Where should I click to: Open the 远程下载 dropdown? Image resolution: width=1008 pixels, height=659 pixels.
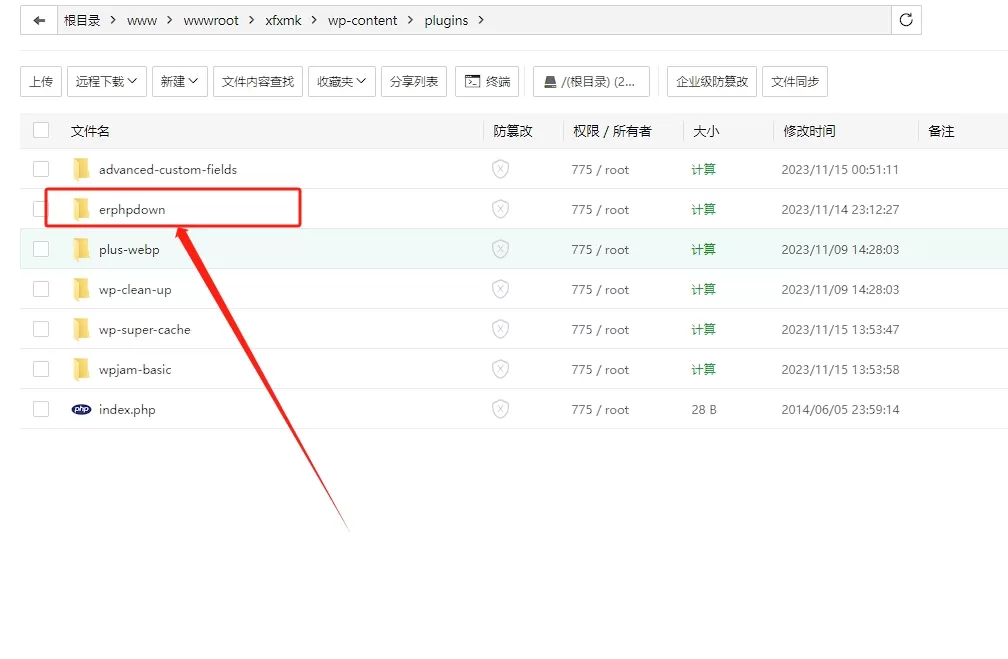click(106, 81)
